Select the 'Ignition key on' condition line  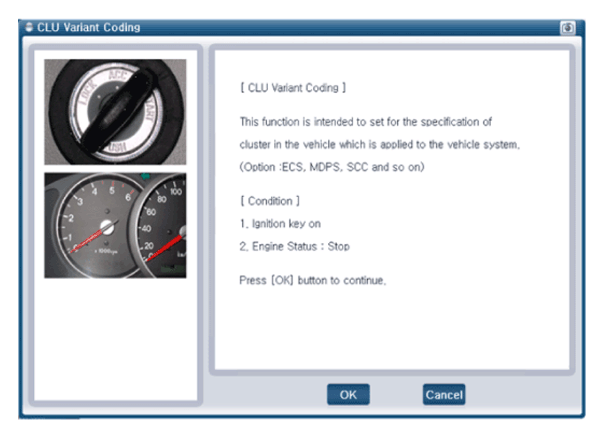[280, 224]
